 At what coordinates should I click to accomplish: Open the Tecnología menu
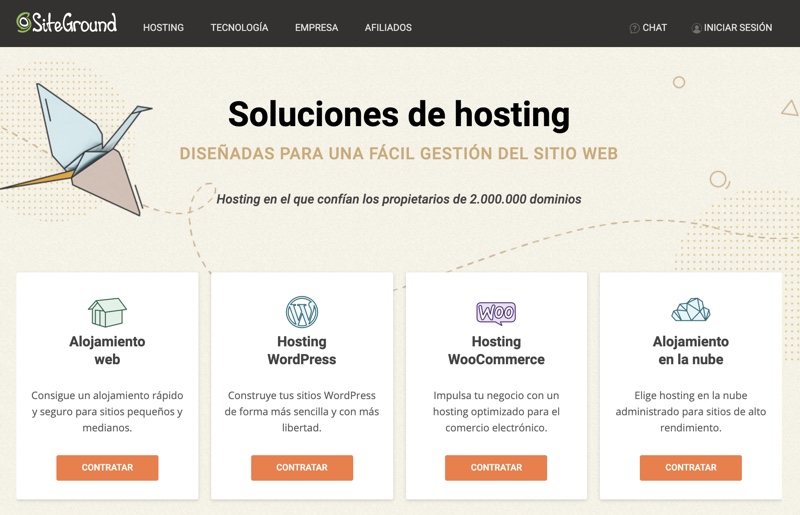(x=239, y=28)
